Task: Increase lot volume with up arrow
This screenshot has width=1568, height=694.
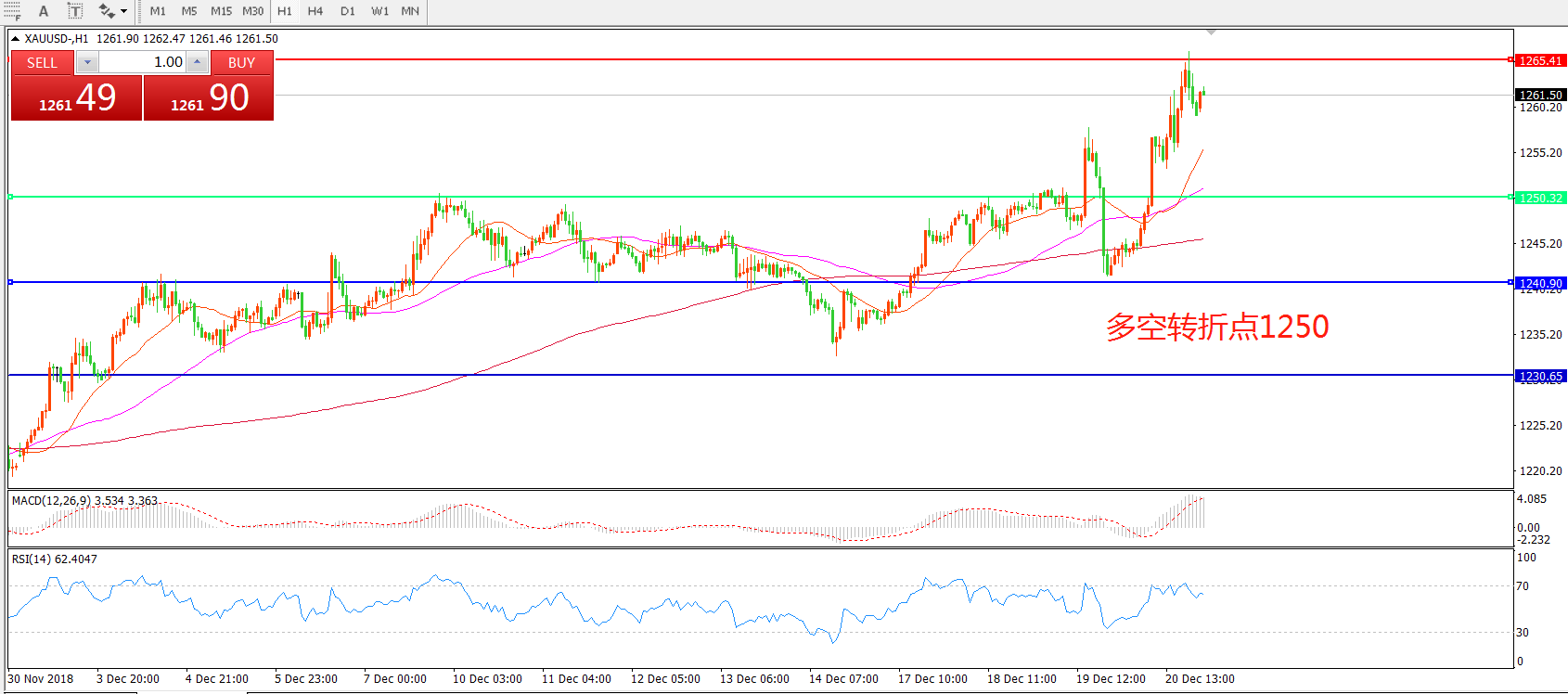Action: (197, 62)
